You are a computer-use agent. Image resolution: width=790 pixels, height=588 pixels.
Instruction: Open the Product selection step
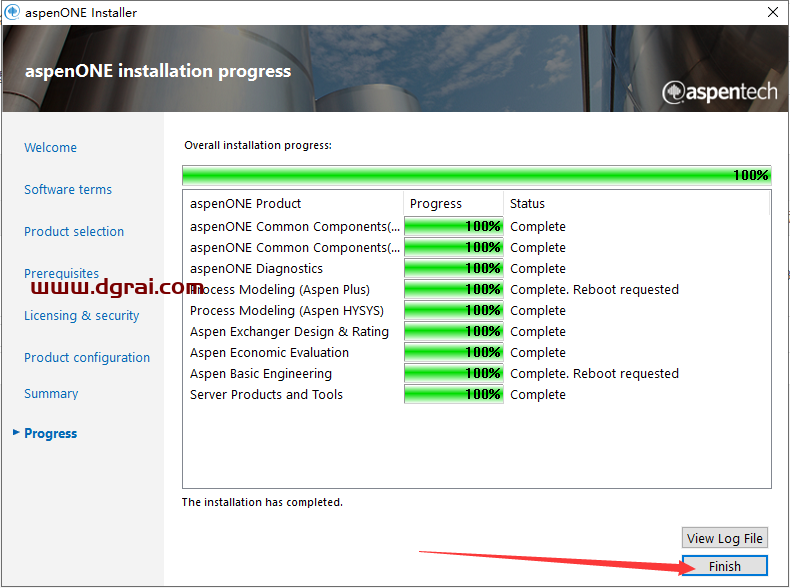tap(74, 232)
